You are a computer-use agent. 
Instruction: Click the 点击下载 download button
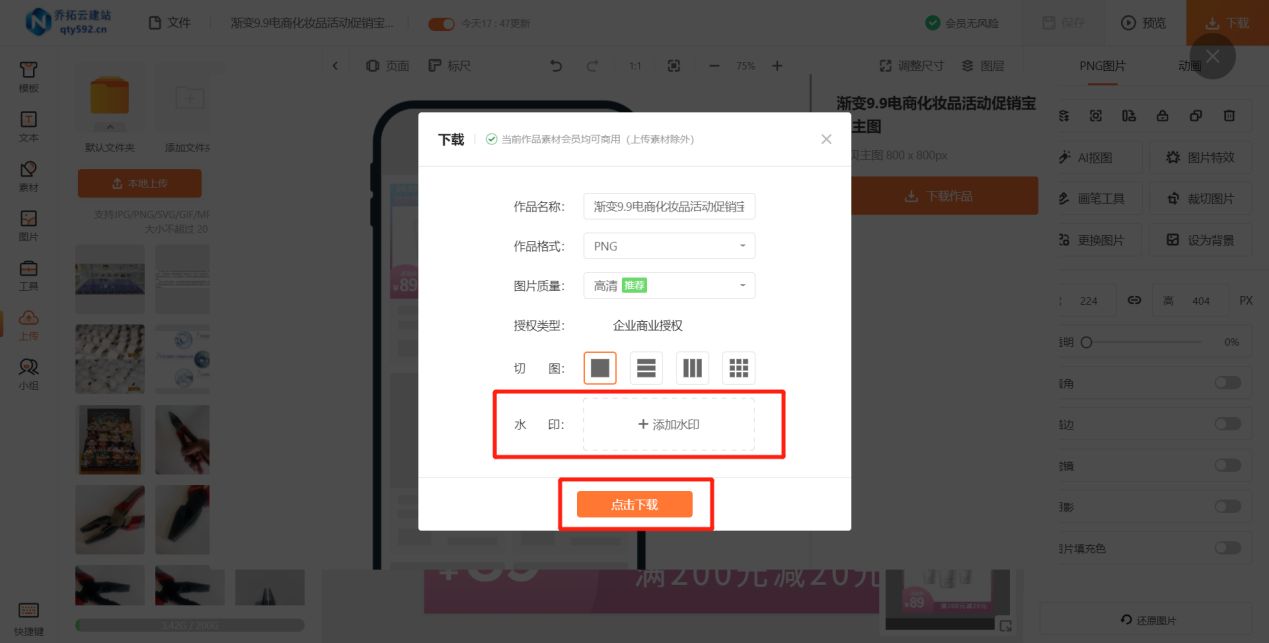[637, 504]
